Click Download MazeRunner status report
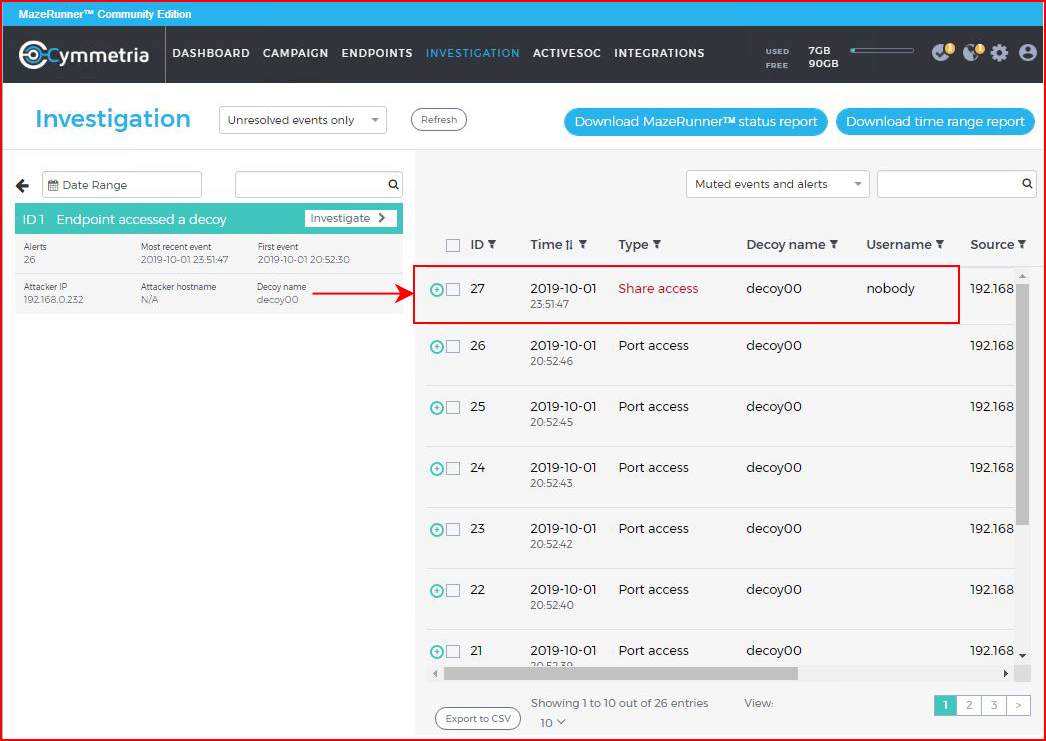1046x741 pixels. (696, 122)
